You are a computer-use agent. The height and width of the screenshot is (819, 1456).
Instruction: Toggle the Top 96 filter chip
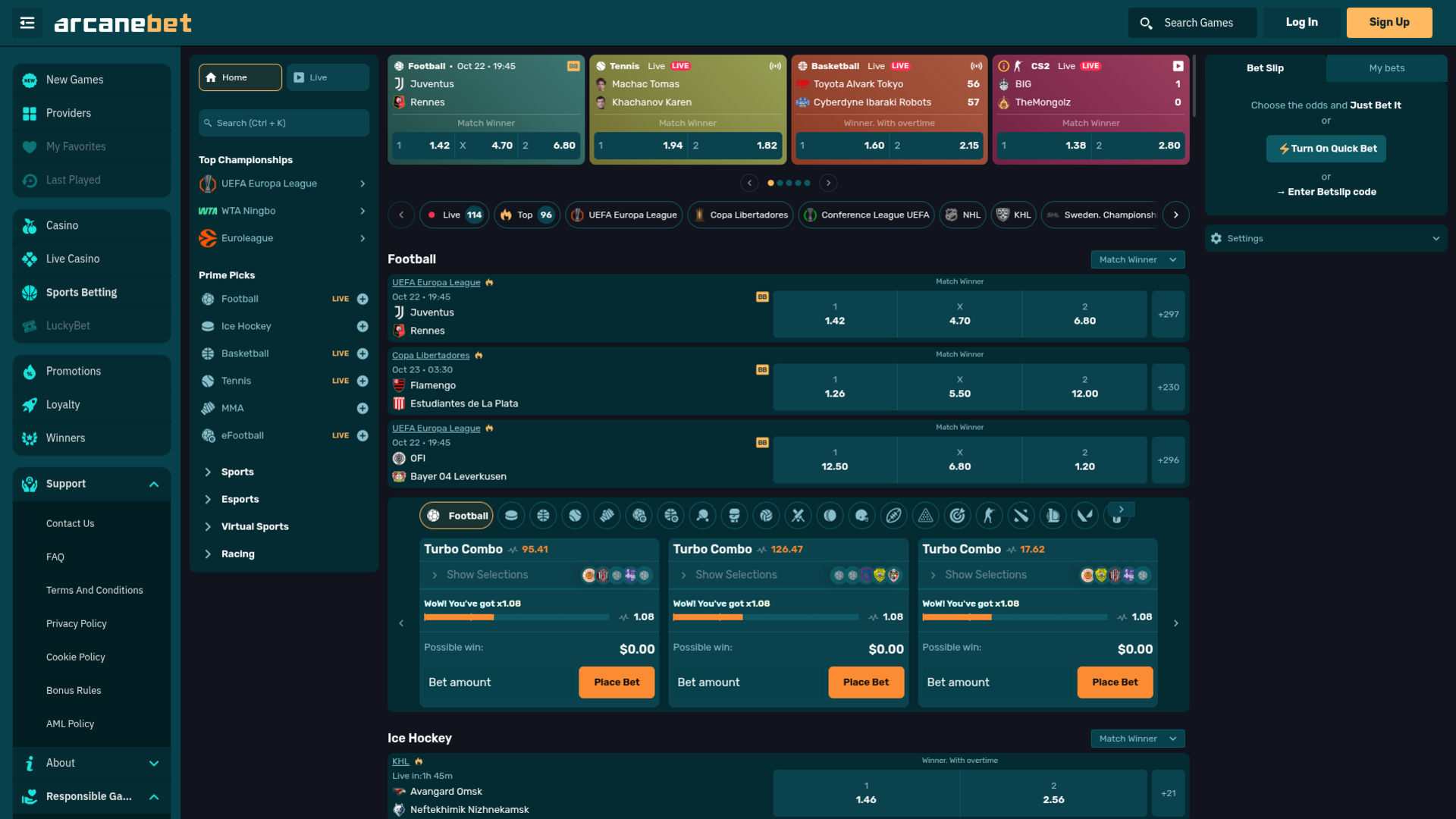click(526, 215)
